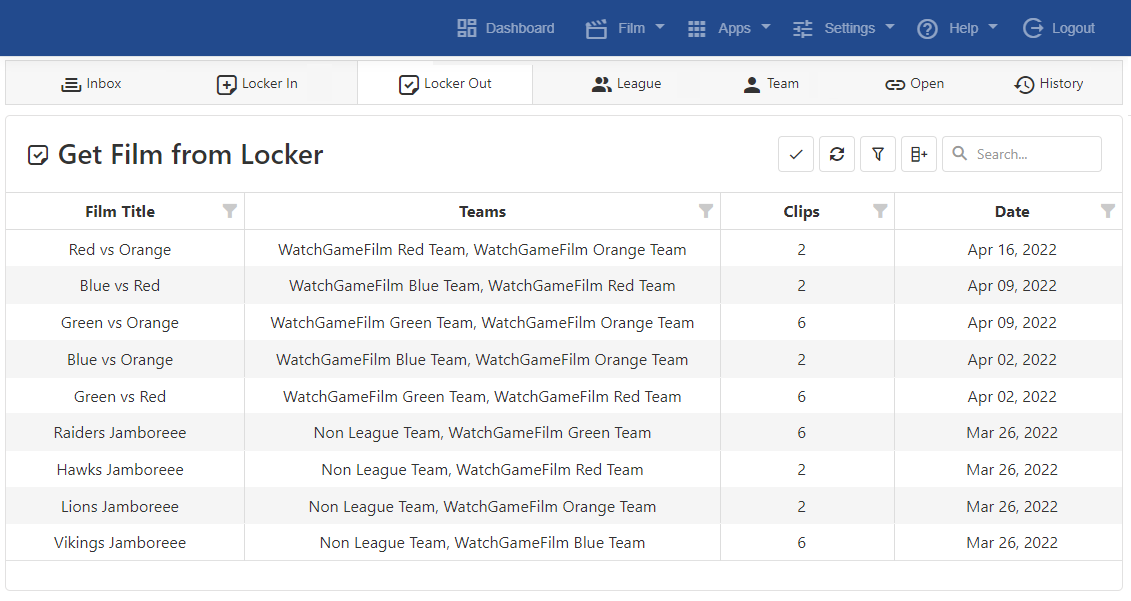Open the League tab

[x=626, y=84]
